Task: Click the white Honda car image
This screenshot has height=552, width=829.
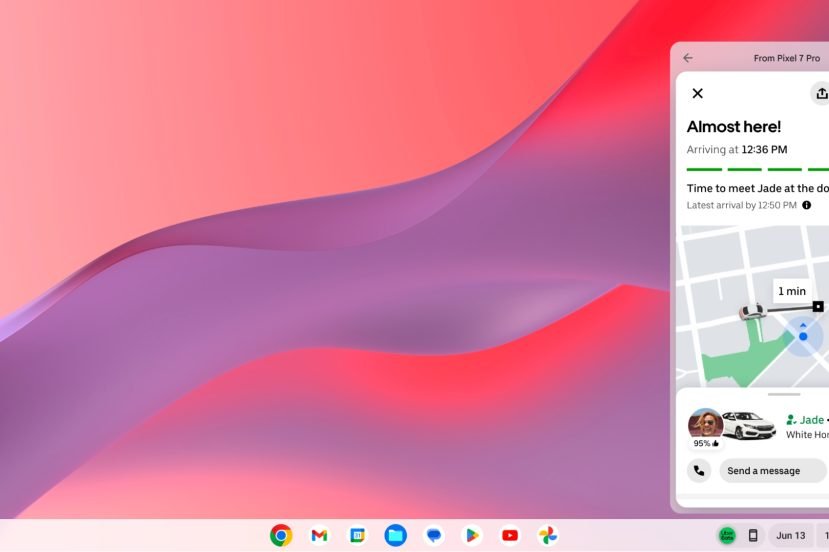Action: [x=749, y=426]
